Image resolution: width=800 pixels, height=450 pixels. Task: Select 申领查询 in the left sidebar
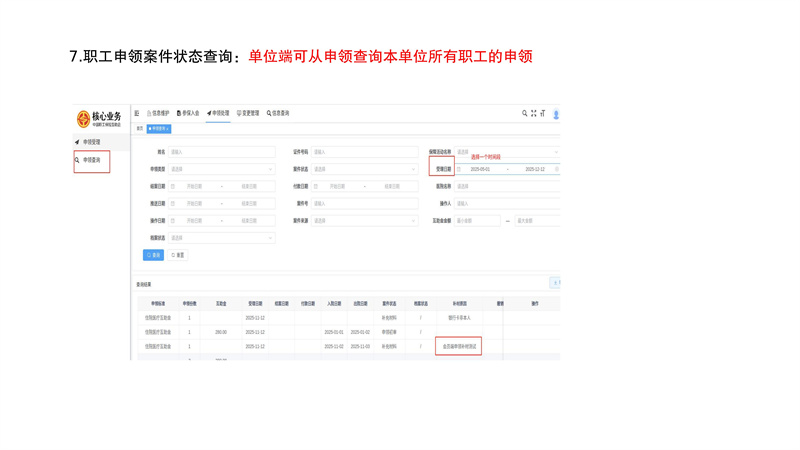coord(91,159)
